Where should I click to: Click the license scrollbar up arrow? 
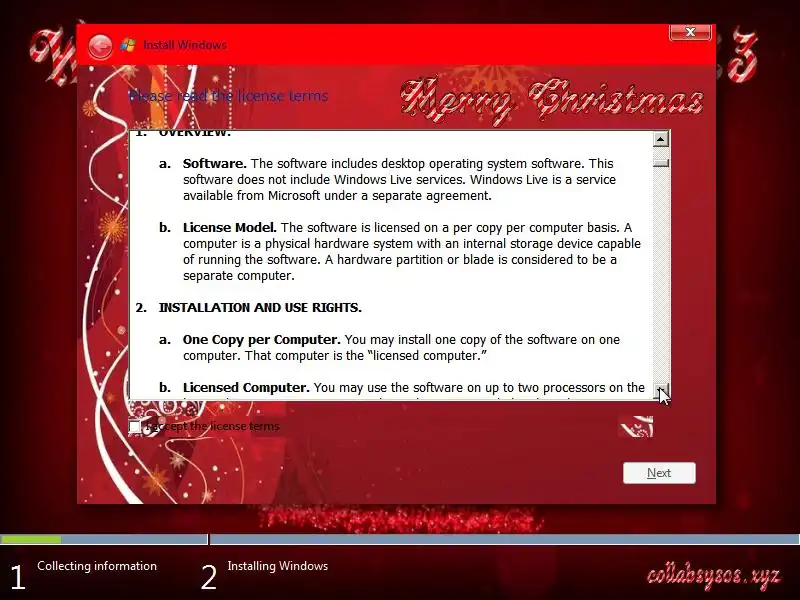pyautogui.click(x=661, y=139)
